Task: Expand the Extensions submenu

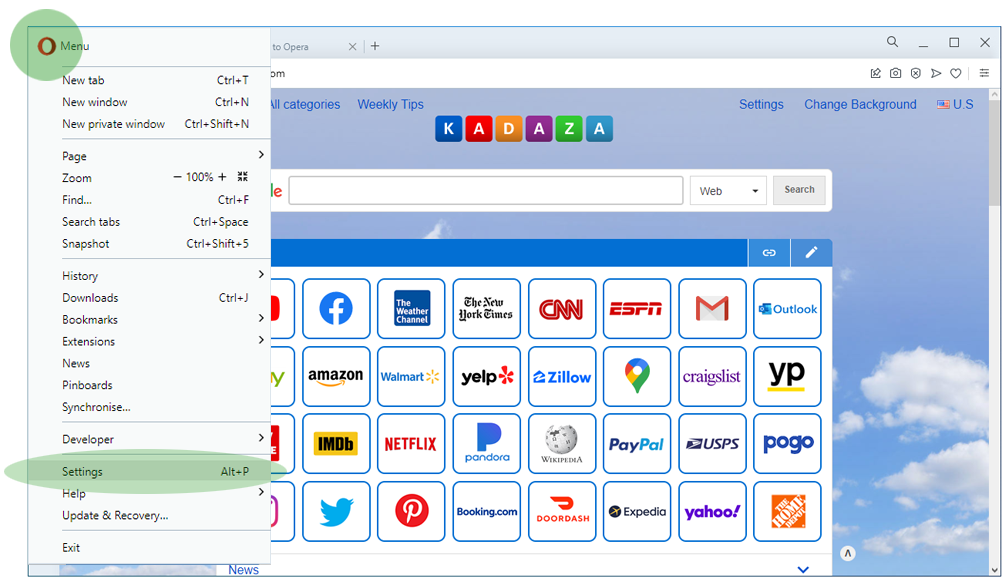Action: 261,340
